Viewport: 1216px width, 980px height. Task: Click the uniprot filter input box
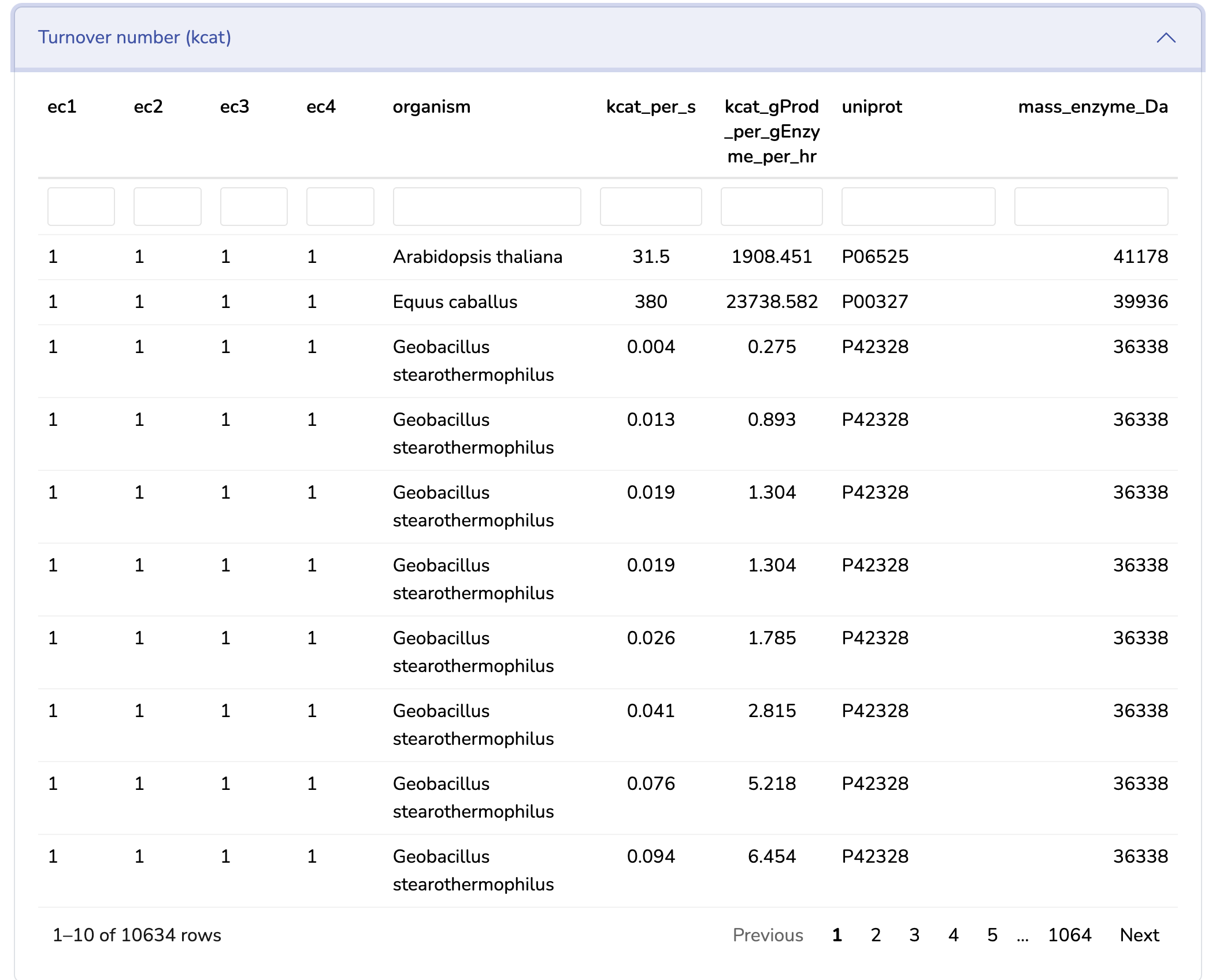918,206
